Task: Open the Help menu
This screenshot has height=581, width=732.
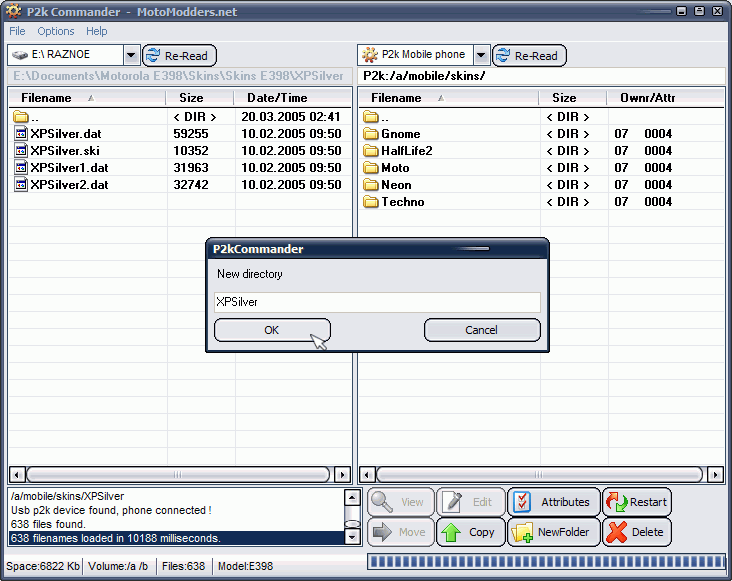Action: point(97,31)
